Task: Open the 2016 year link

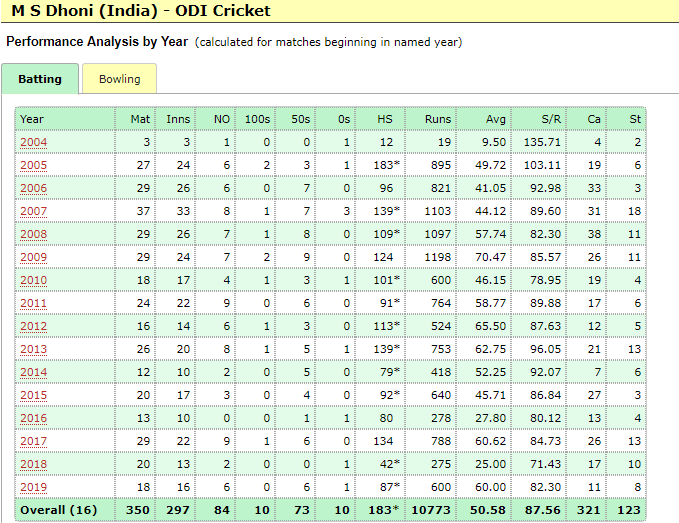Action: [33, 418]
